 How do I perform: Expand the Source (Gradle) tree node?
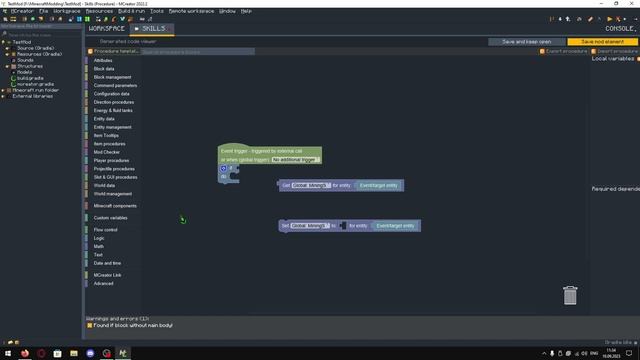coord(7,48)
